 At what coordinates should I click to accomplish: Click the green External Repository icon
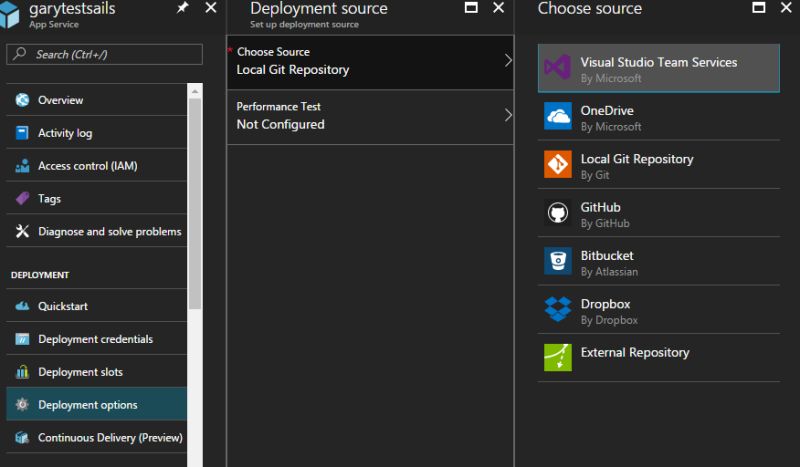(x=558, y=357)
